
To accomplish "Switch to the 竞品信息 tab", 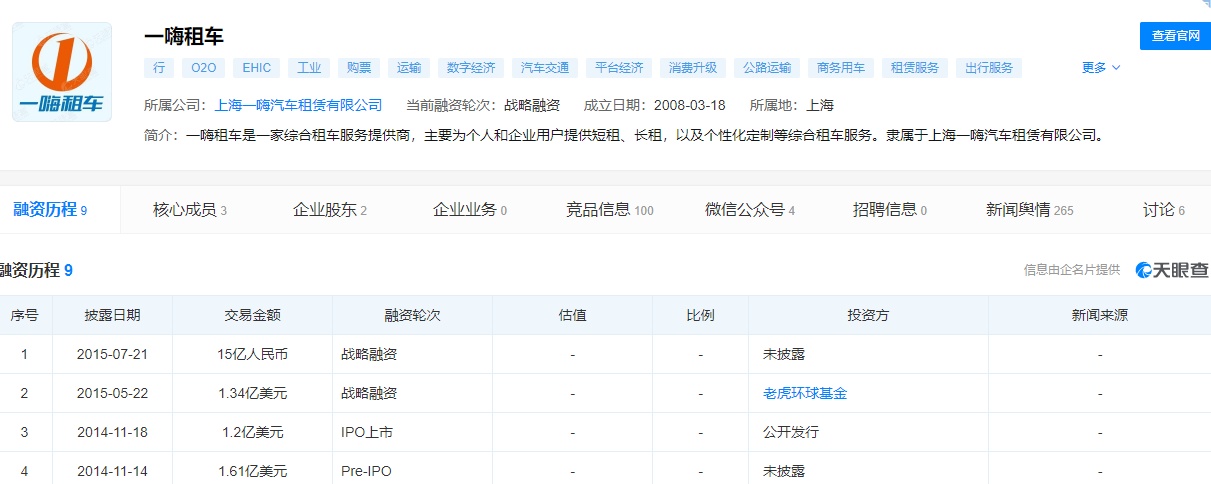I will click(610, 210).
